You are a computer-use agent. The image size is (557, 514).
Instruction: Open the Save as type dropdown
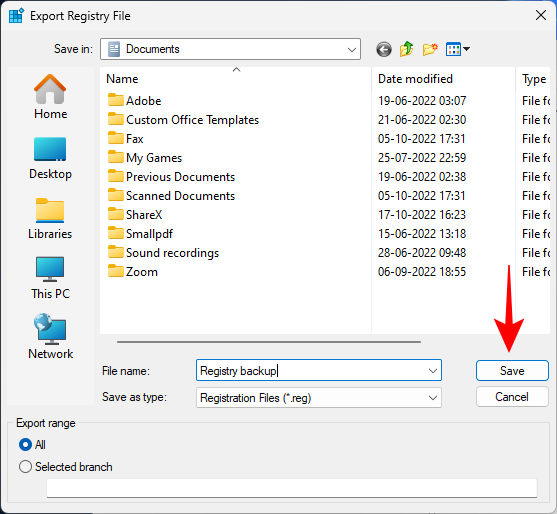click(319, 398)
